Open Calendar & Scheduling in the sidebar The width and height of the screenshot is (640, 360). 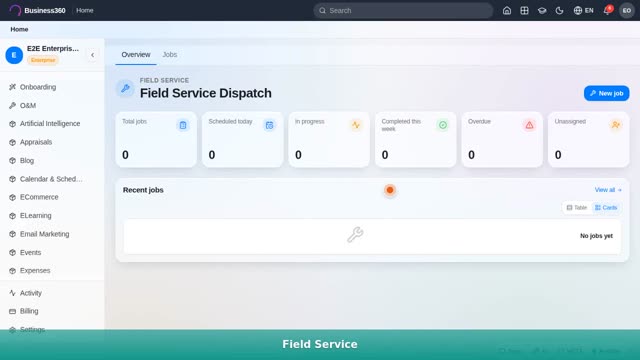(52, 179)
